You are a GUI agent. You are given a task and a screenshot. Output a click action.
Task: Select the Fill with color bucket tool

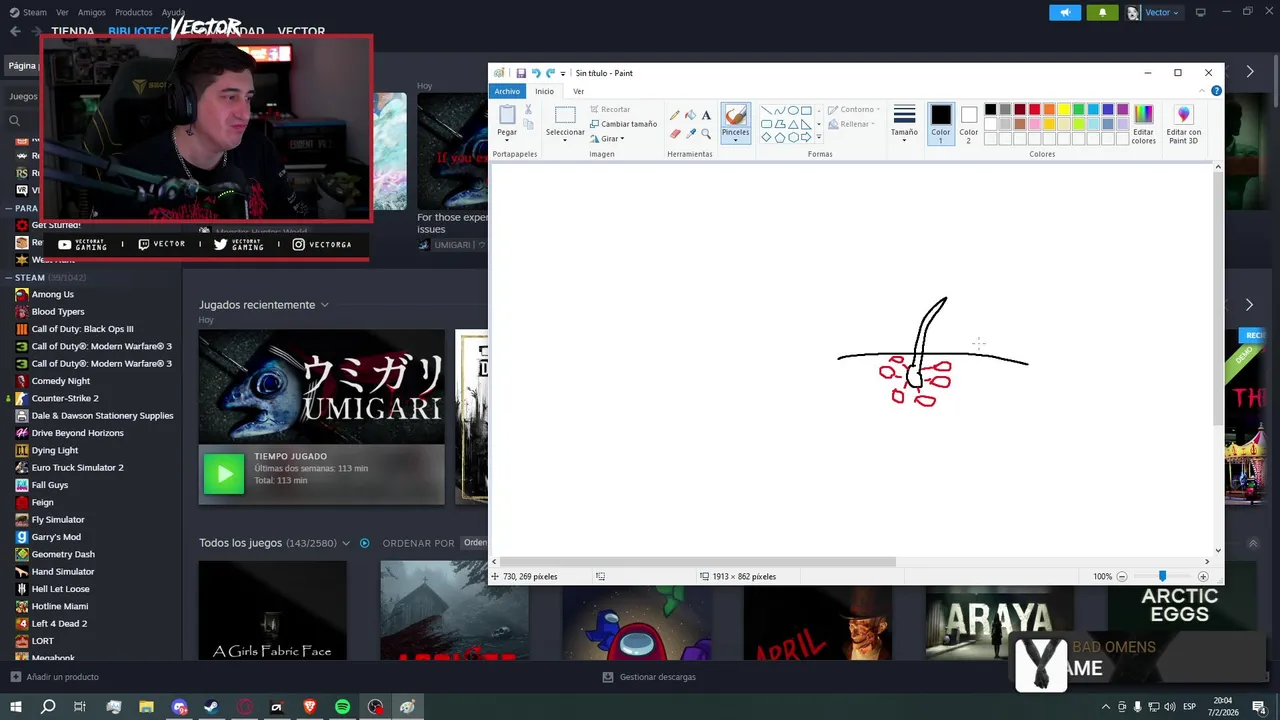tap(690, 115)
